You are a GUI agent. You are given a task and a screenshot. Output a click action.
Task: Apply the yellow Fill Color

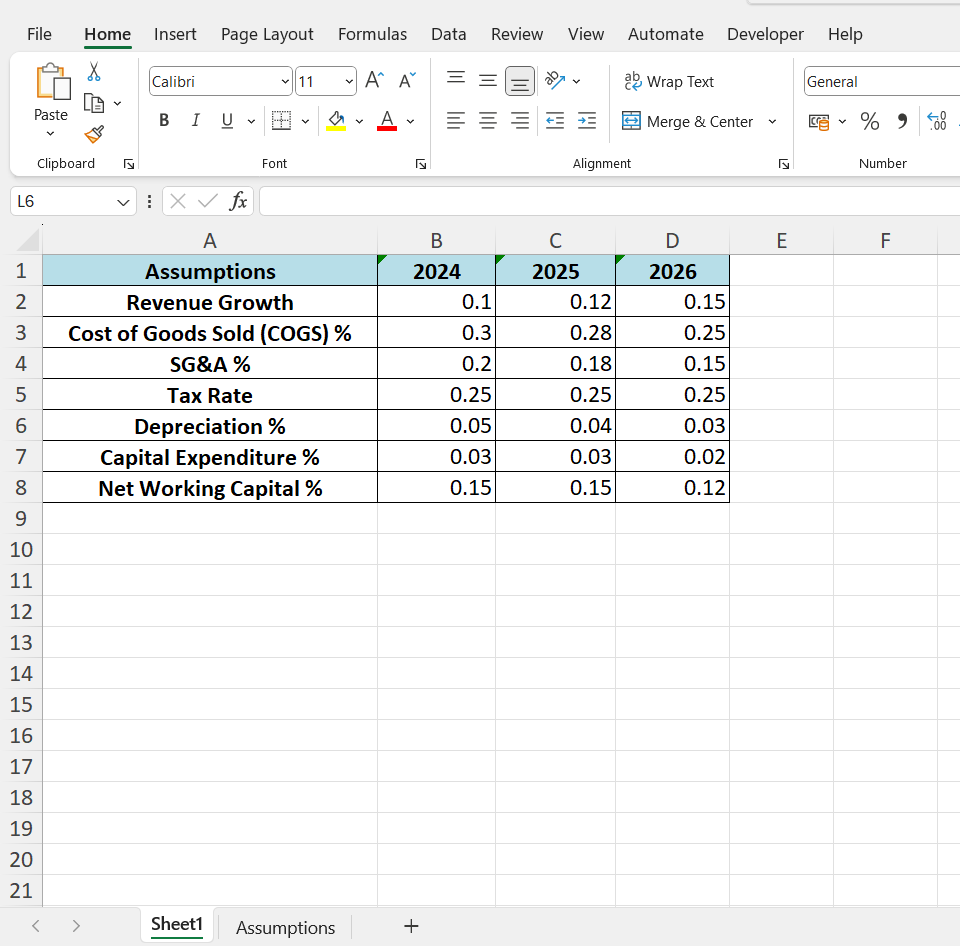pos(336,121)
